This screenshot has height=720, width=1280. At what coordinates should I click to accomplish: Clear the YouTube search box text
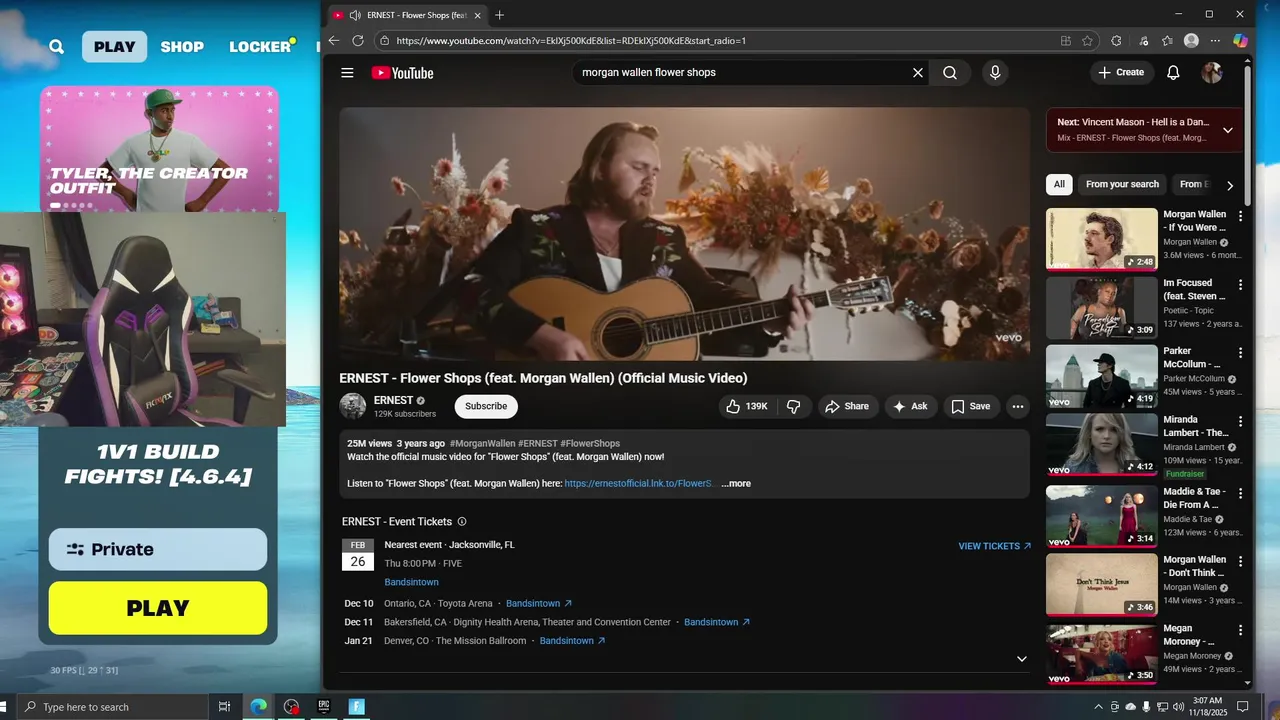917,73
